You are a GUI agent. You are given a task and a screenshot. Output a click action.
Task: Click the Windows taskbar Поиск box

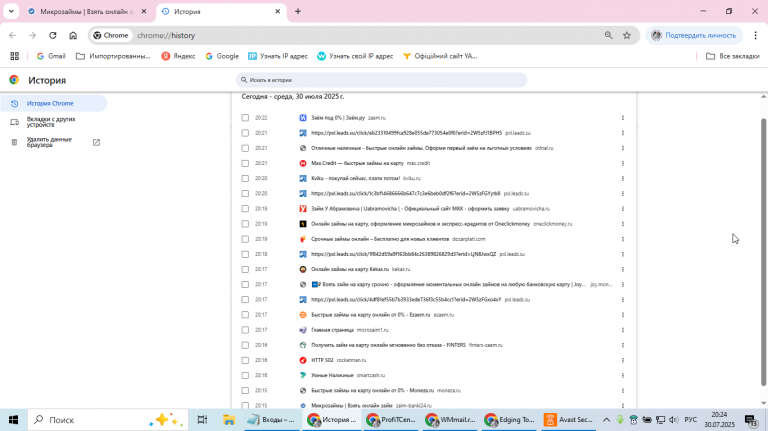pyautogui.click(x=108, y=420)
